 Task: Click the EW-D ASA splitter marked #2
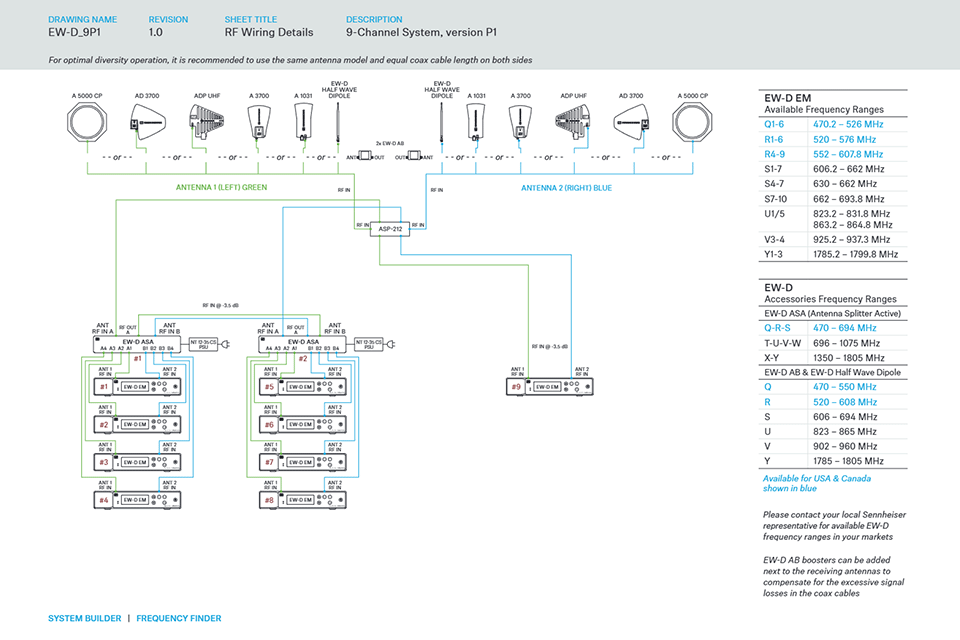point(302,344)
